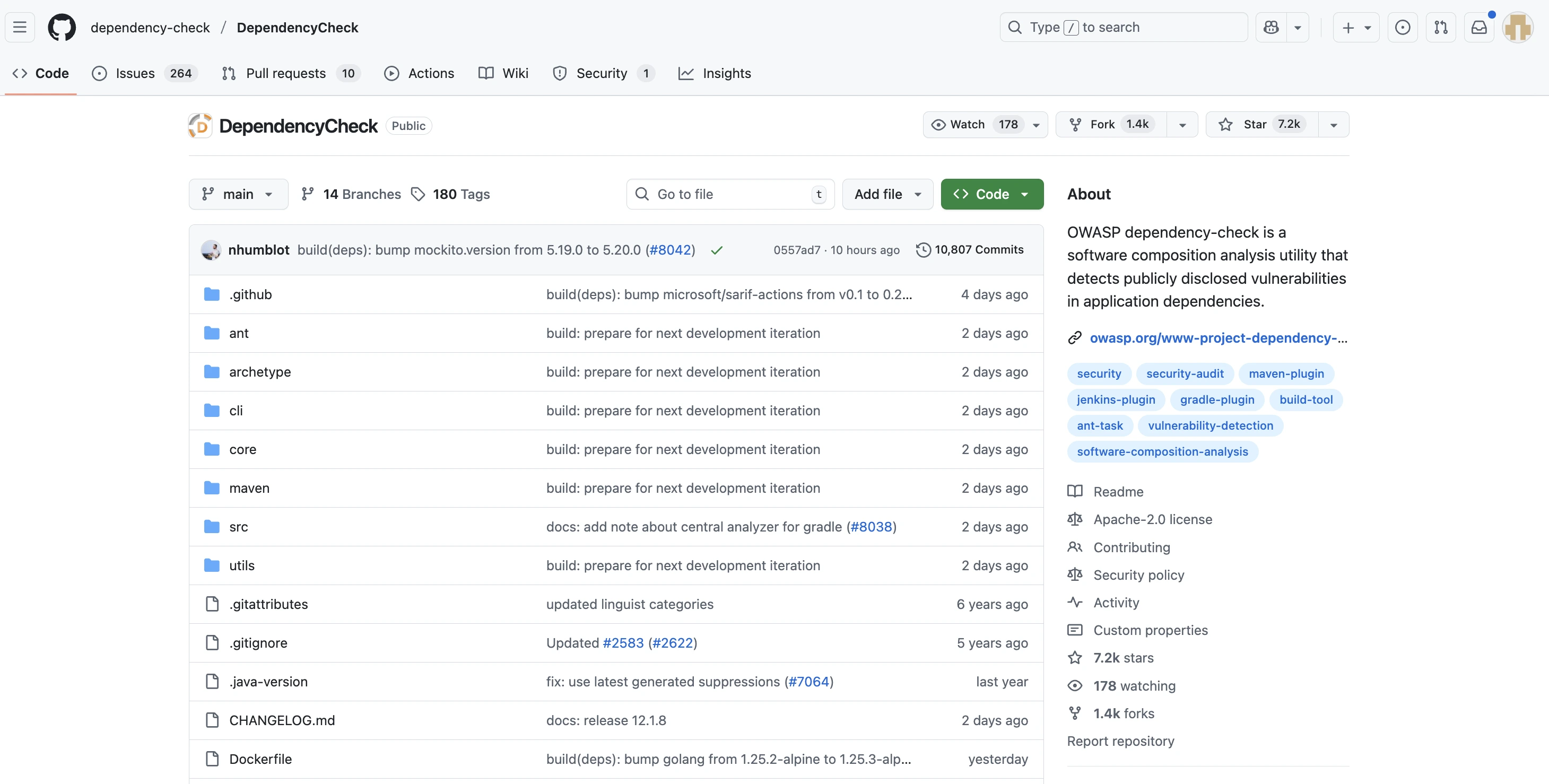Open the Actions tab
This screenshot has width=1549, height=784.
click(431, 73)
